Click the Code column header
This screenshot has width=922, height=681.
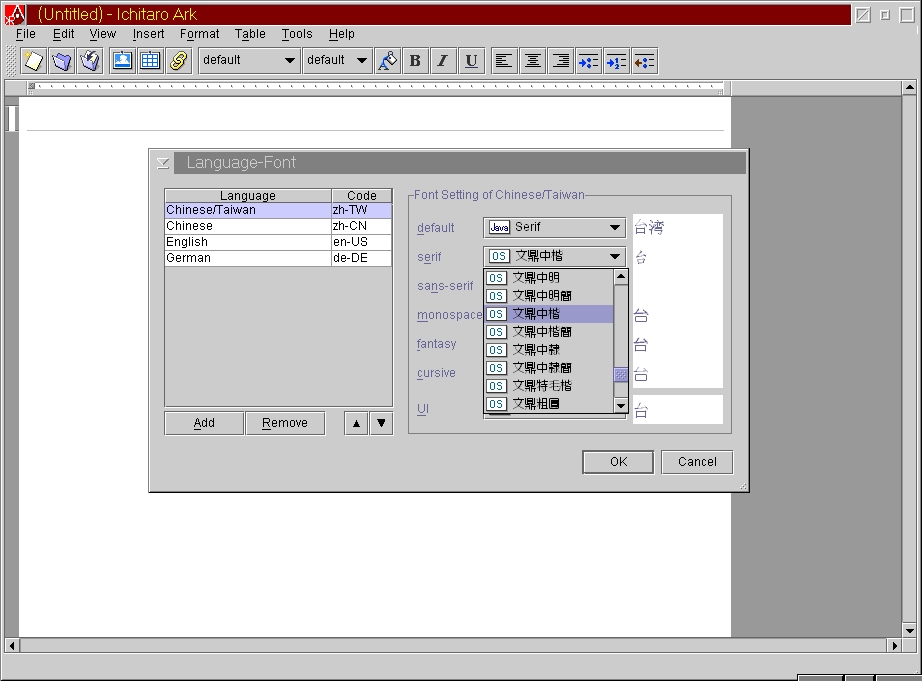[362, 195]
